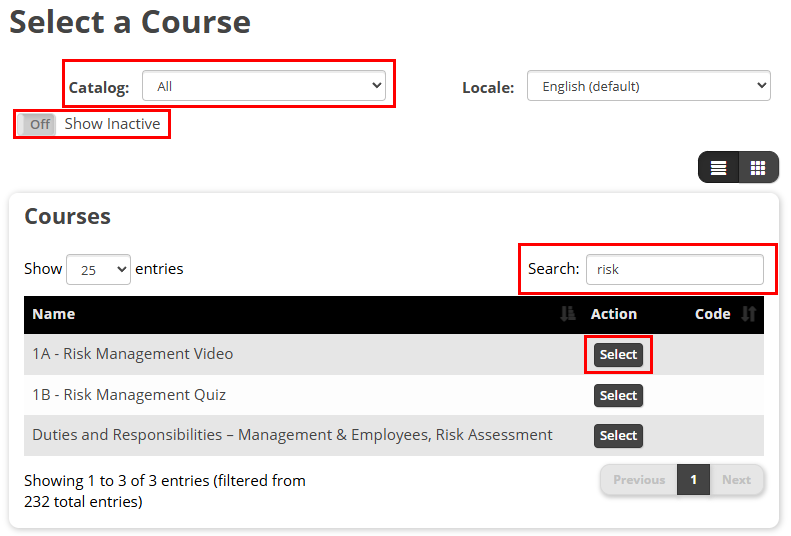This screenshot has width=791, height=536.
Task: Click the Next page button
Action: pos(736,480)
